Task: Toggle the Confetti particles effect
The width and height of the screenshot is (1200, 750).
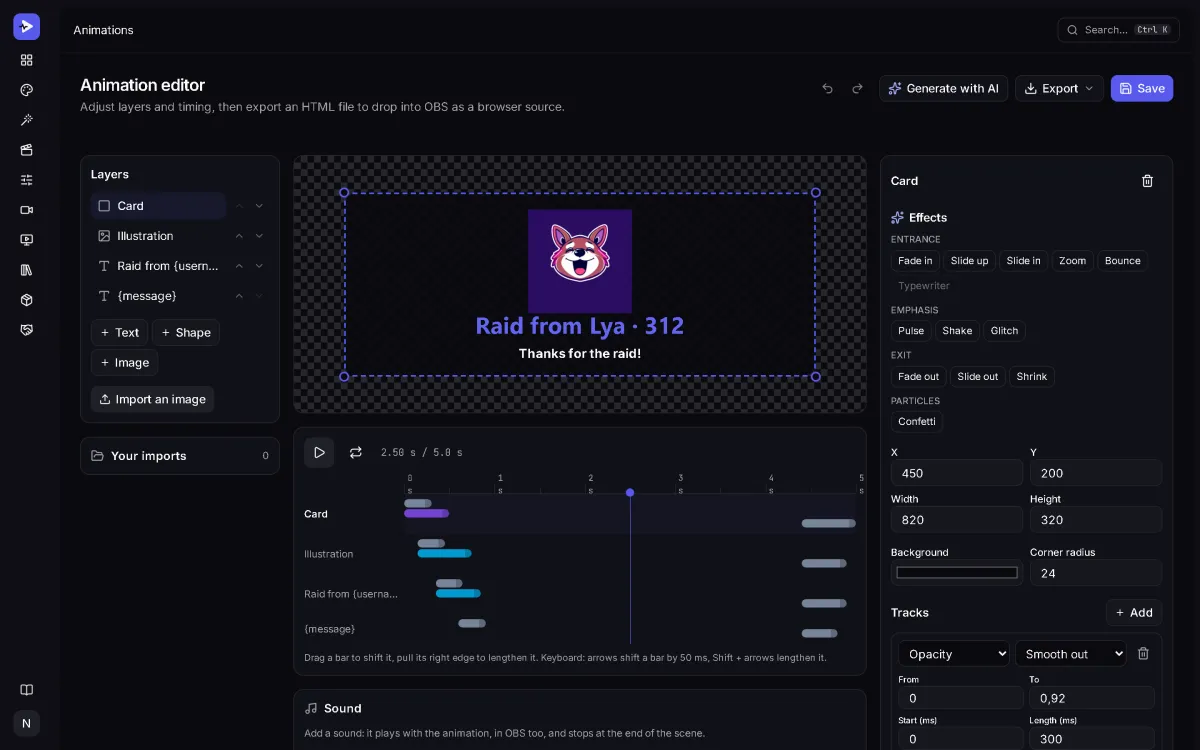Action: click(x=917, y=422)
